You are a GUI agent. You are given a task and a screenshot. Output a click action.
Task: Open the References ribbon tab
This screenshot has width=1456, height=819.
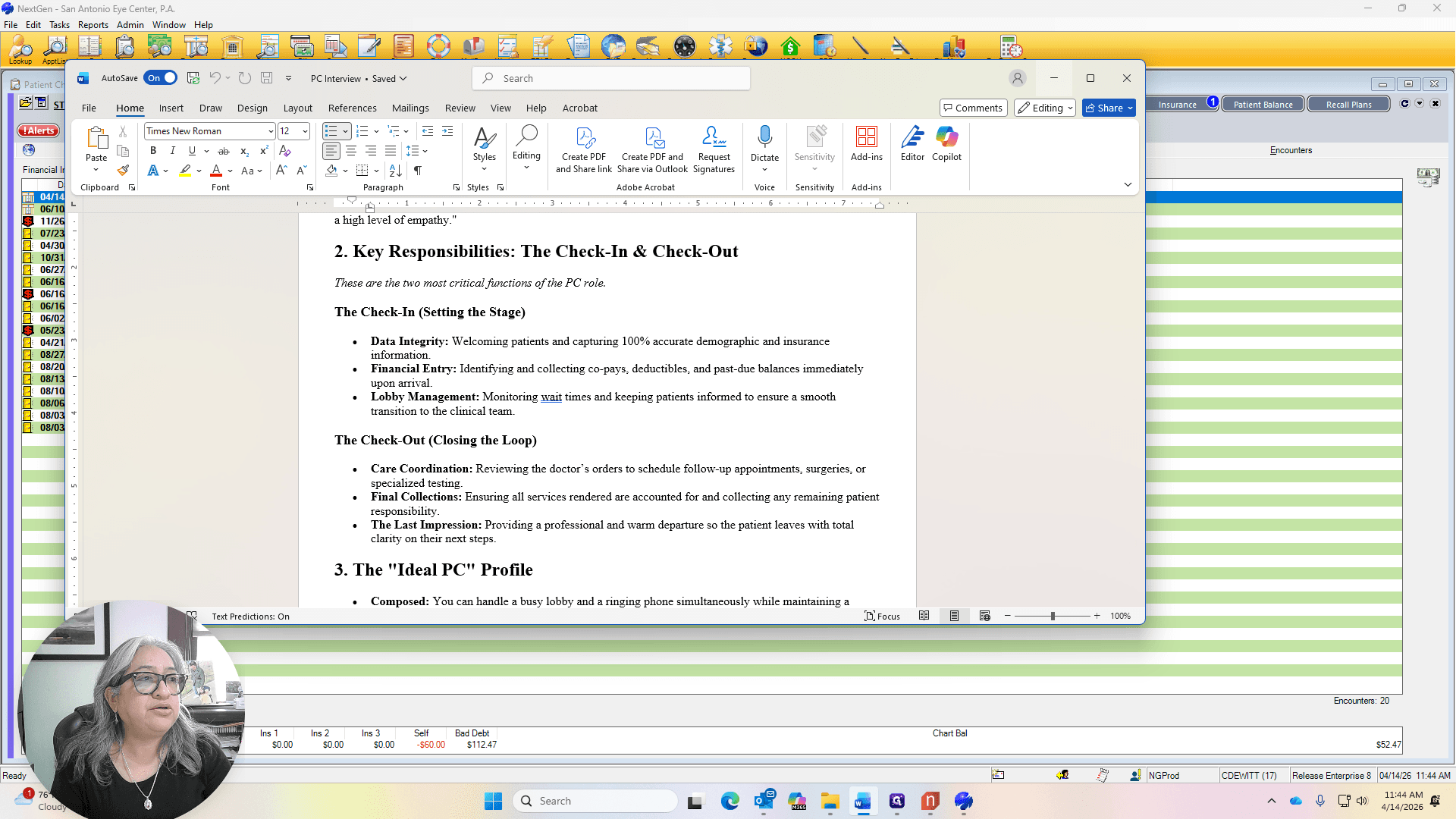[352, 108]
